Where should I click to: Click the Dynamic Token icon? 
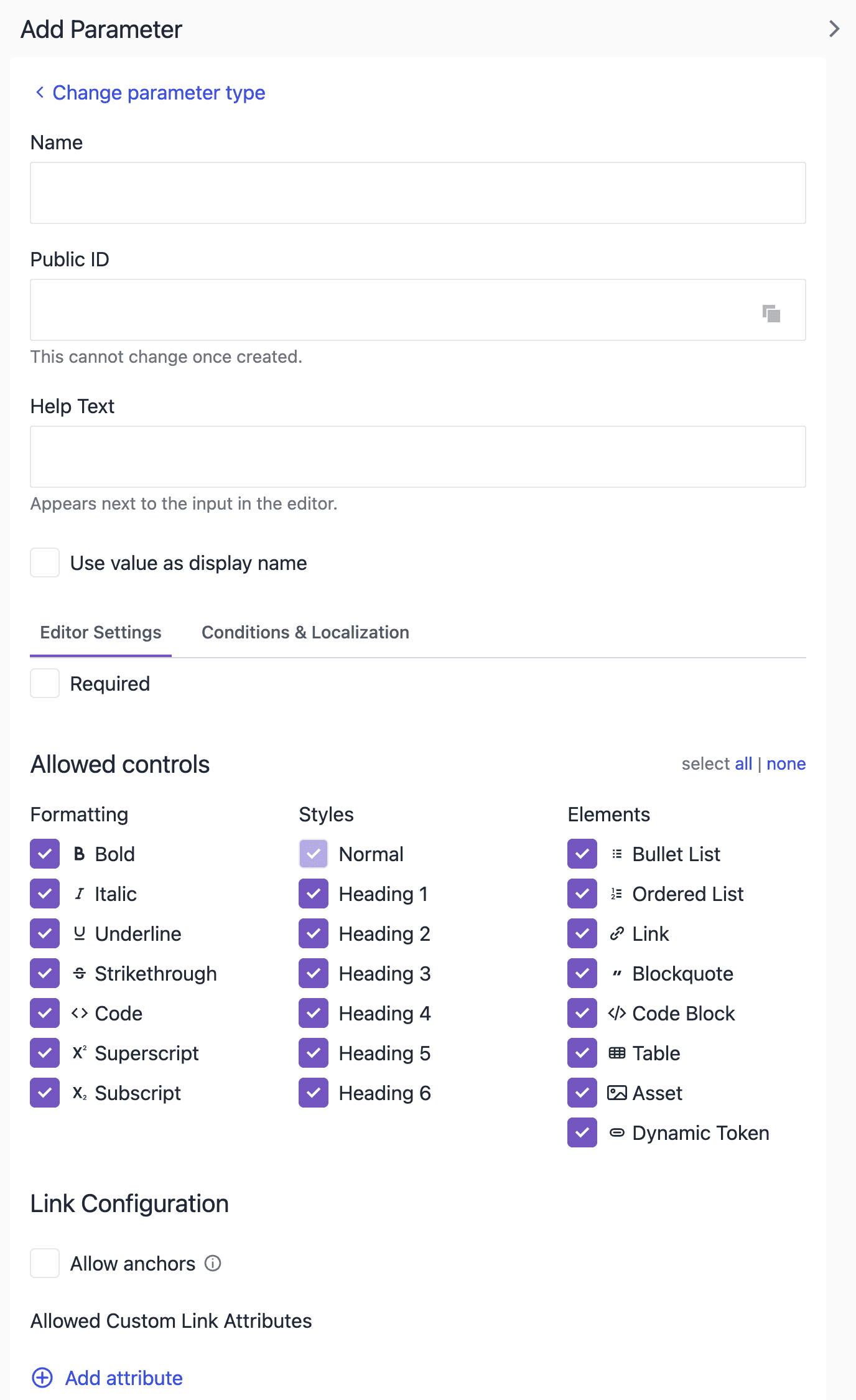[x=616, y=1132]
